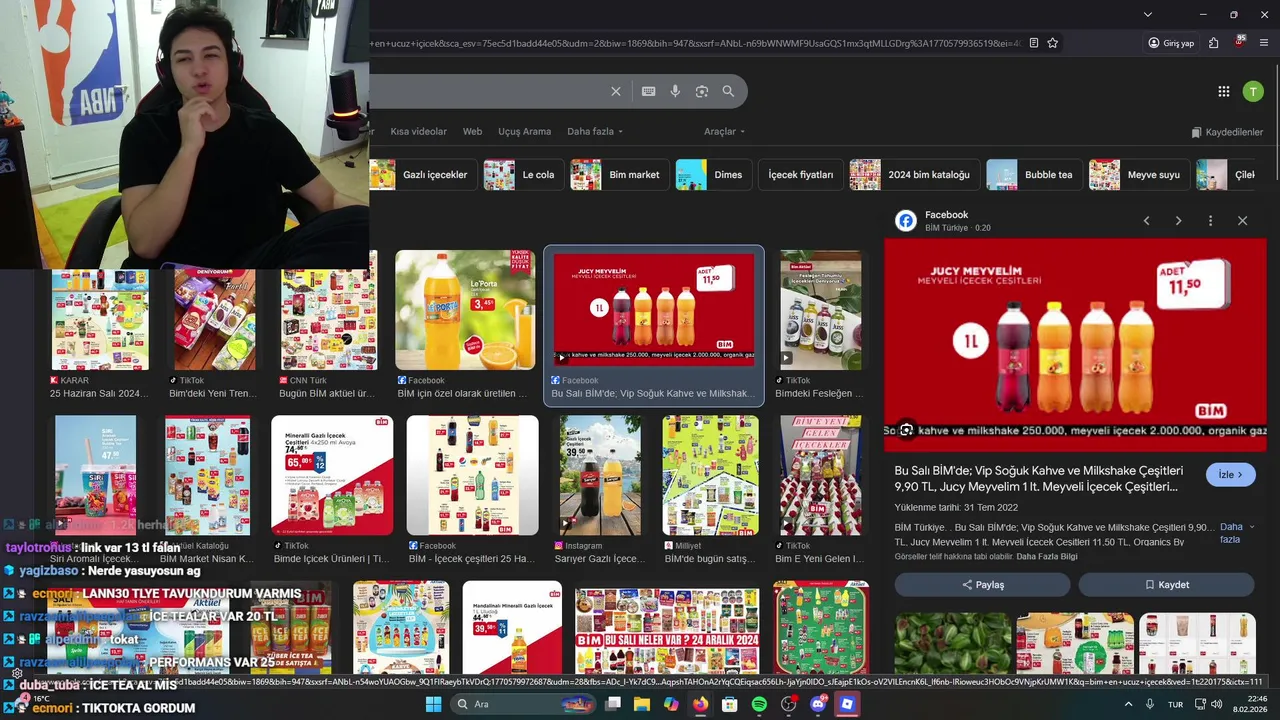Screen dimensions: 1280x720
Task: Expand the Daha fazla description text
Action: click(x=1236, y=533)
